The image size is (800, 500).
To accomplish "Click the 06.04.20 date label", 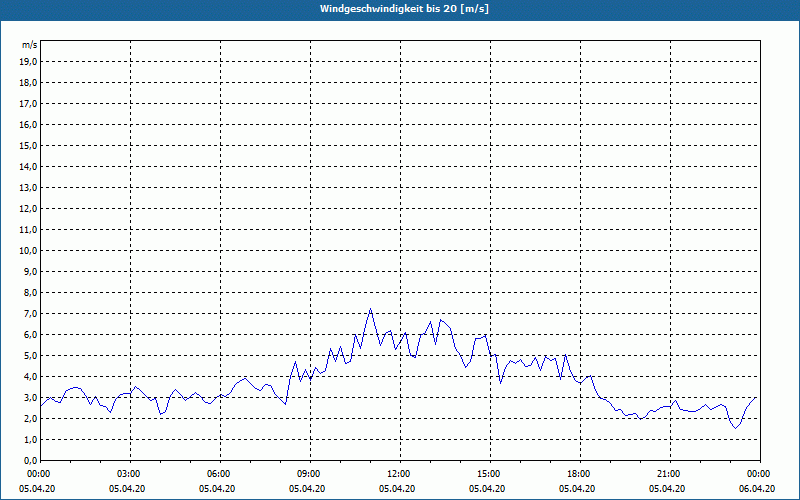I will tap(757, 489).
